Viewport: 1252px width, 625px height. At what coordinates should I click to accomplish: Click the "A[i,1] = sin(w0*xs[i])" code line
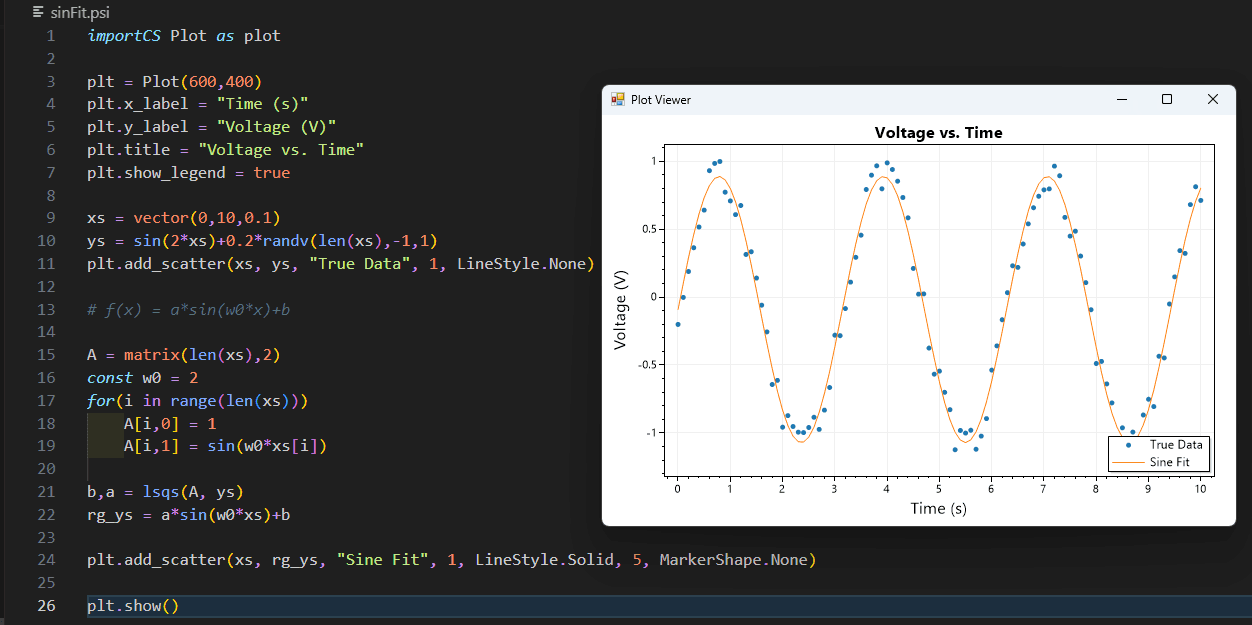226,446
